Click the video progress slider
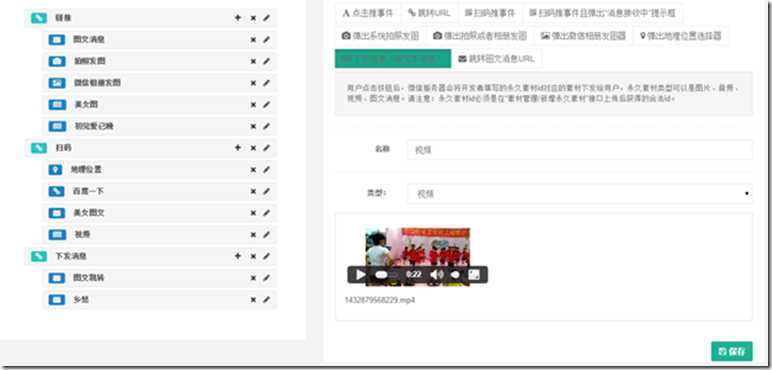This screenshot has width=772, height=370. pos(386,275)
